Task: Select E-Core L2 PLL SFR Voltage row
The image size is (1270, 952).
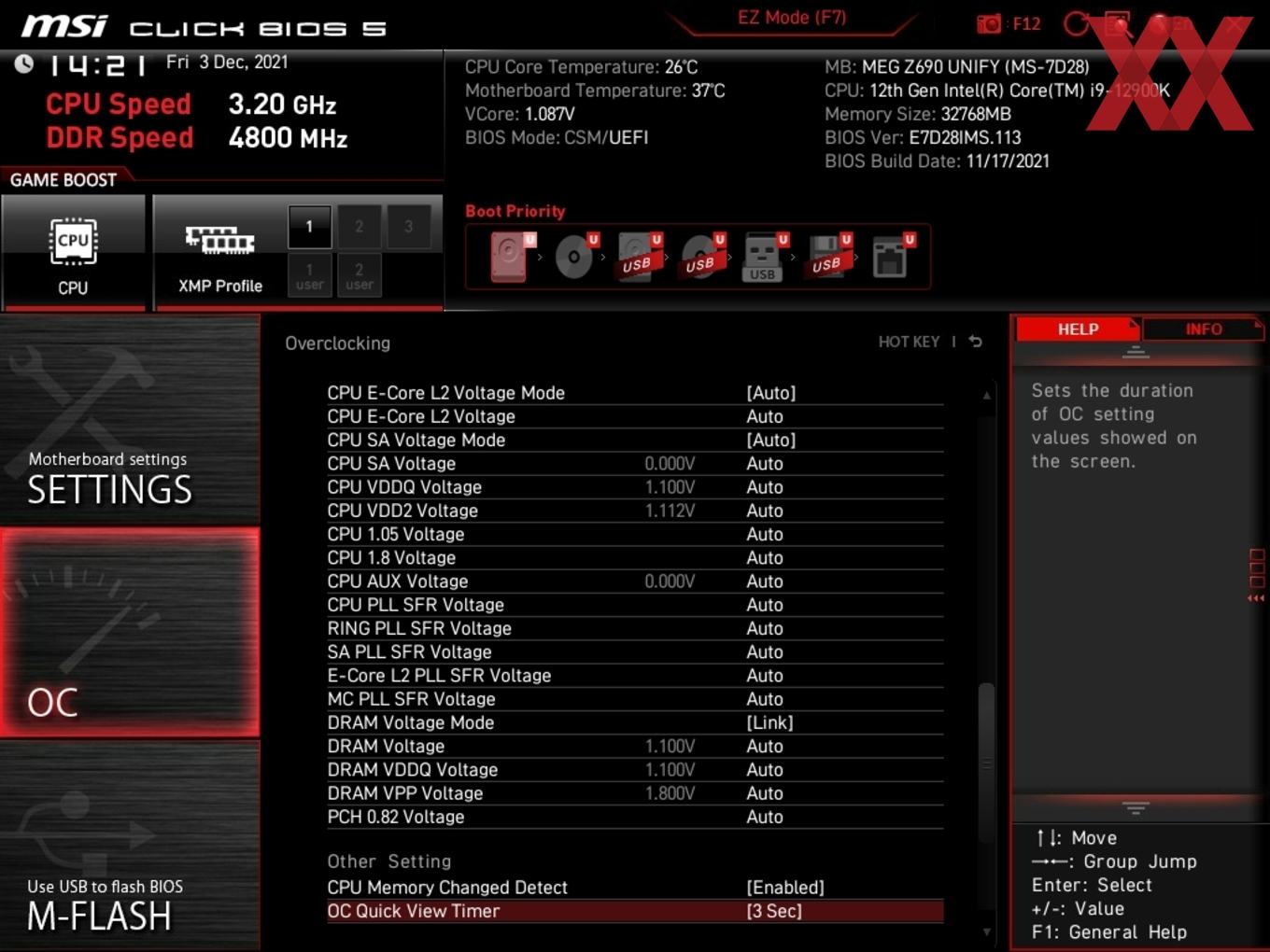Action: pos(635,676)
